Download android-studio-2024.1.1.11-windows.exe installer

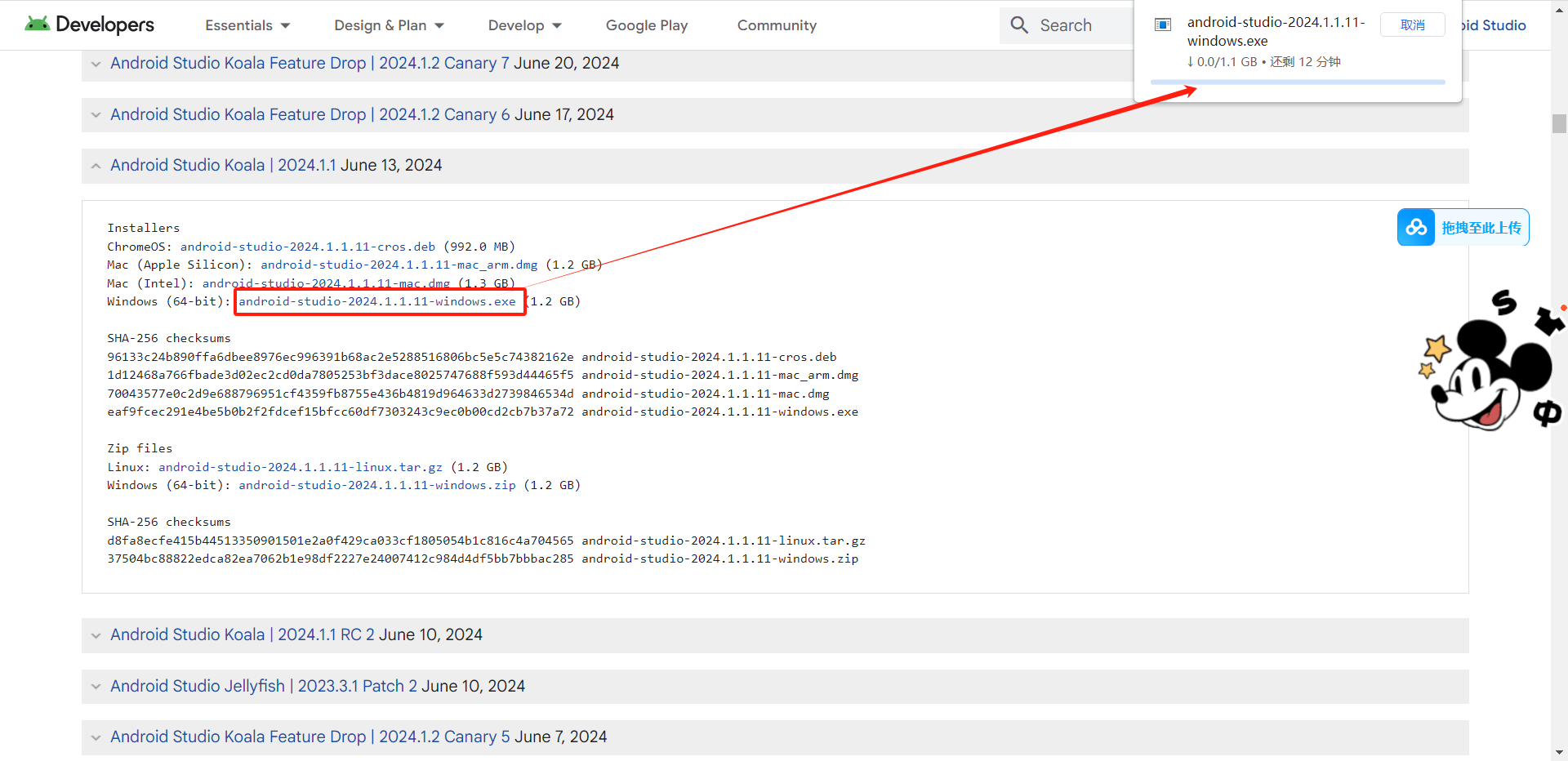click(x=379, y=301)
